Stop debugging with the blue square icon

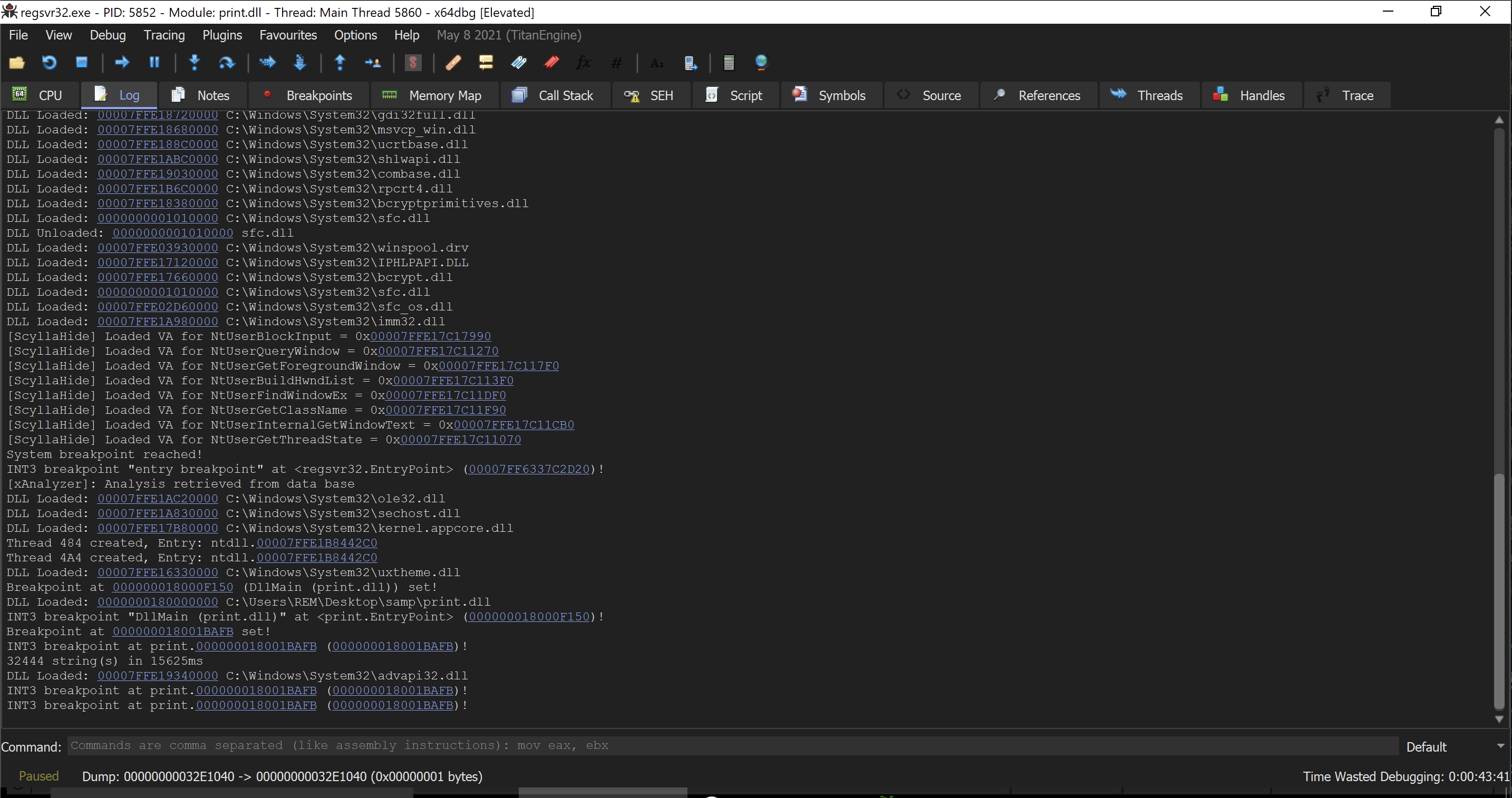click(82, 62)
